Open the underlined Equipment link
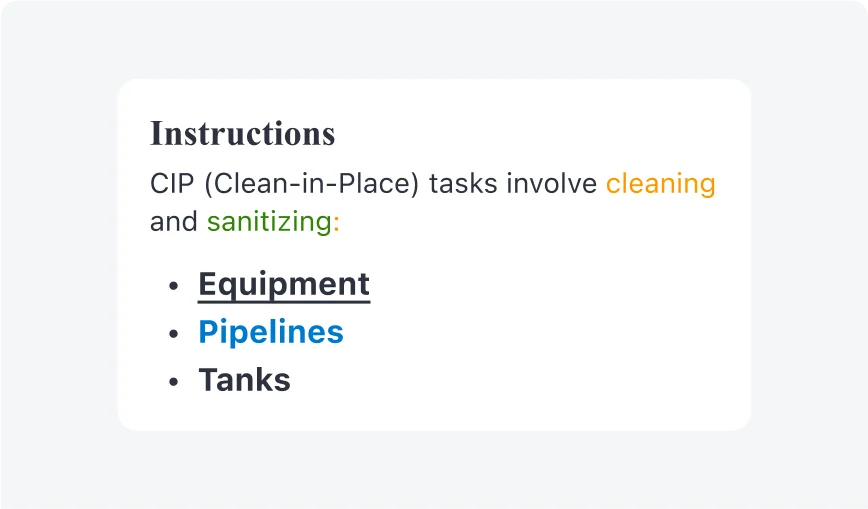 pos(284,285)
